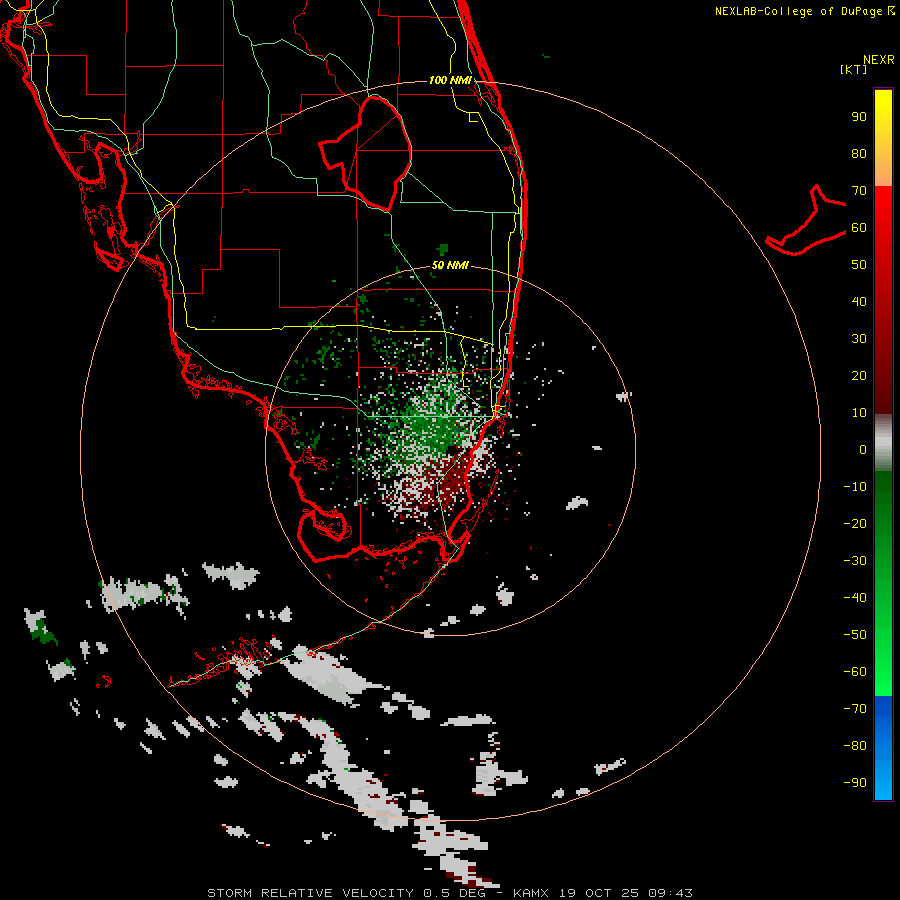The width and height of the screenshot is (900, 900).
Task: Click the 09:43 timestamp in caption
Action: pyautogui.click(x=670, y=893)
